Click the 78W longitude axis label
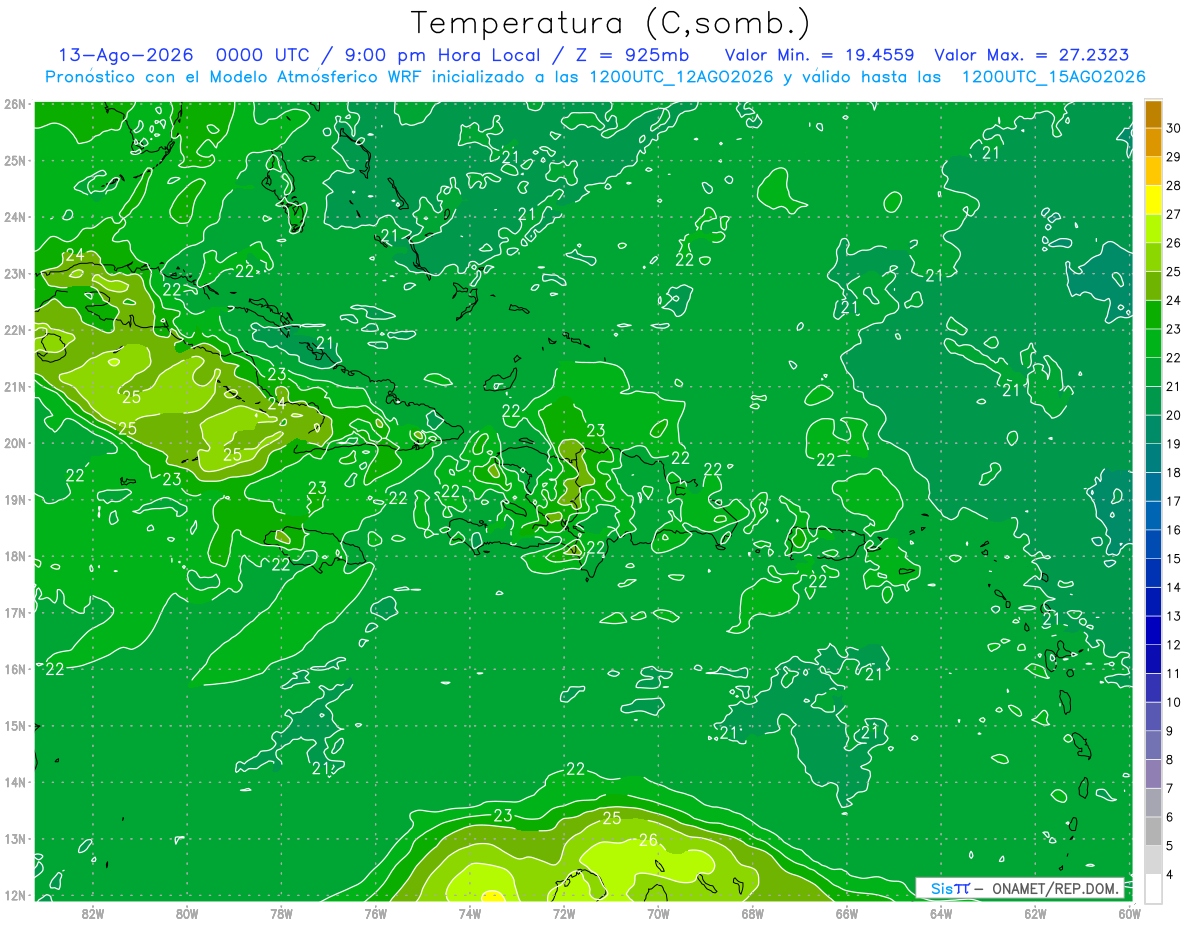 281,912
